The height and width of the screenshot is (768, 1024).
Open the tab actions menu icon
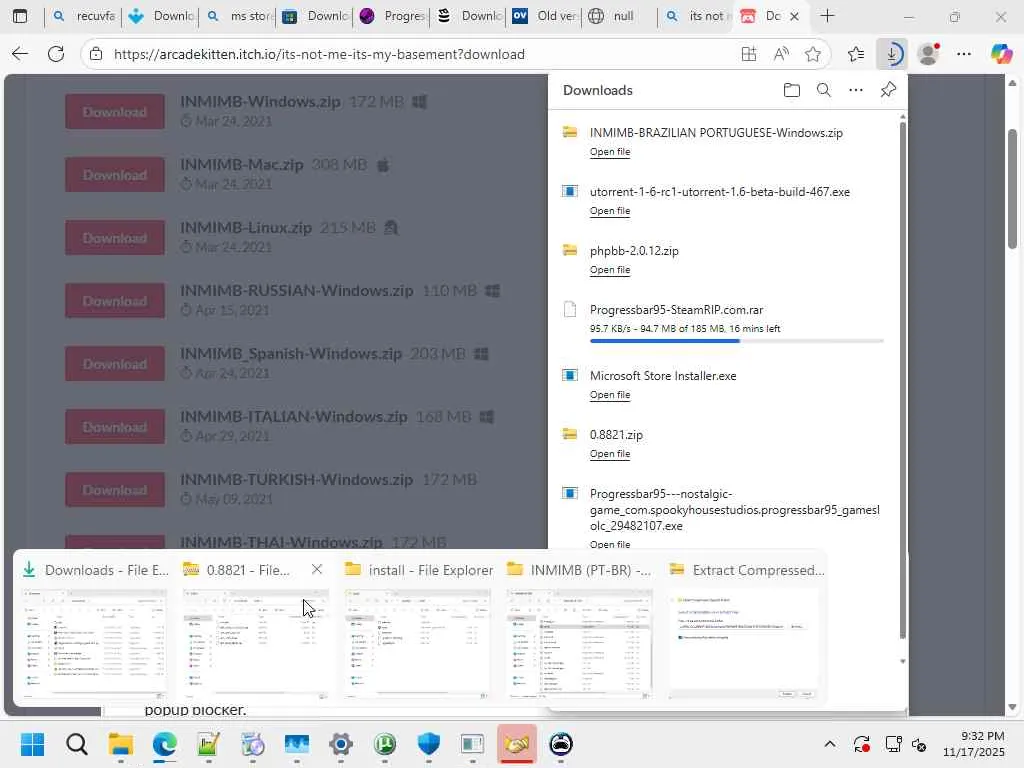[x=20, y=16]
